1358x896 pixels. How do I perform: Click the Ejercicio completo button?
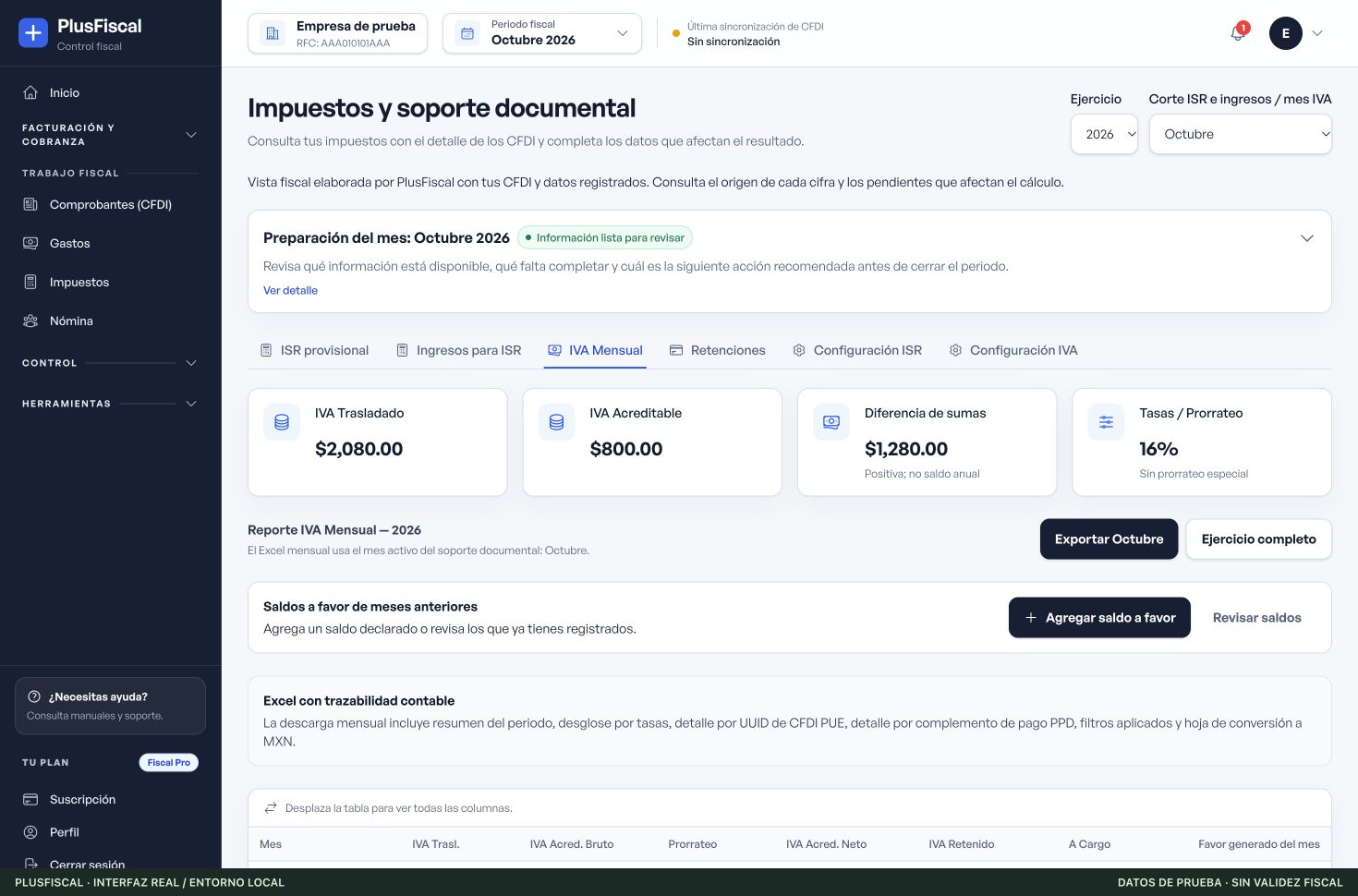tap(1258, 539)
